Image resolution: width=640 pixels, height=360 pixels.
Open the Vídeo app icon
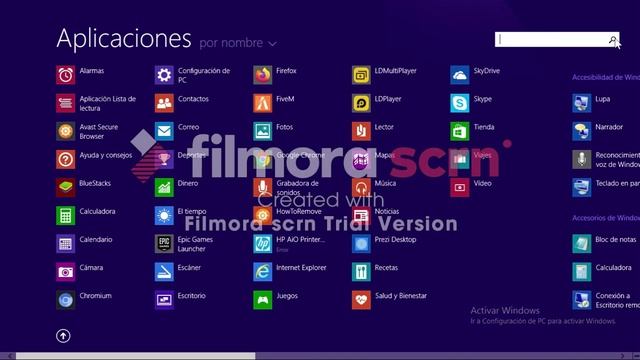(460, 188)
